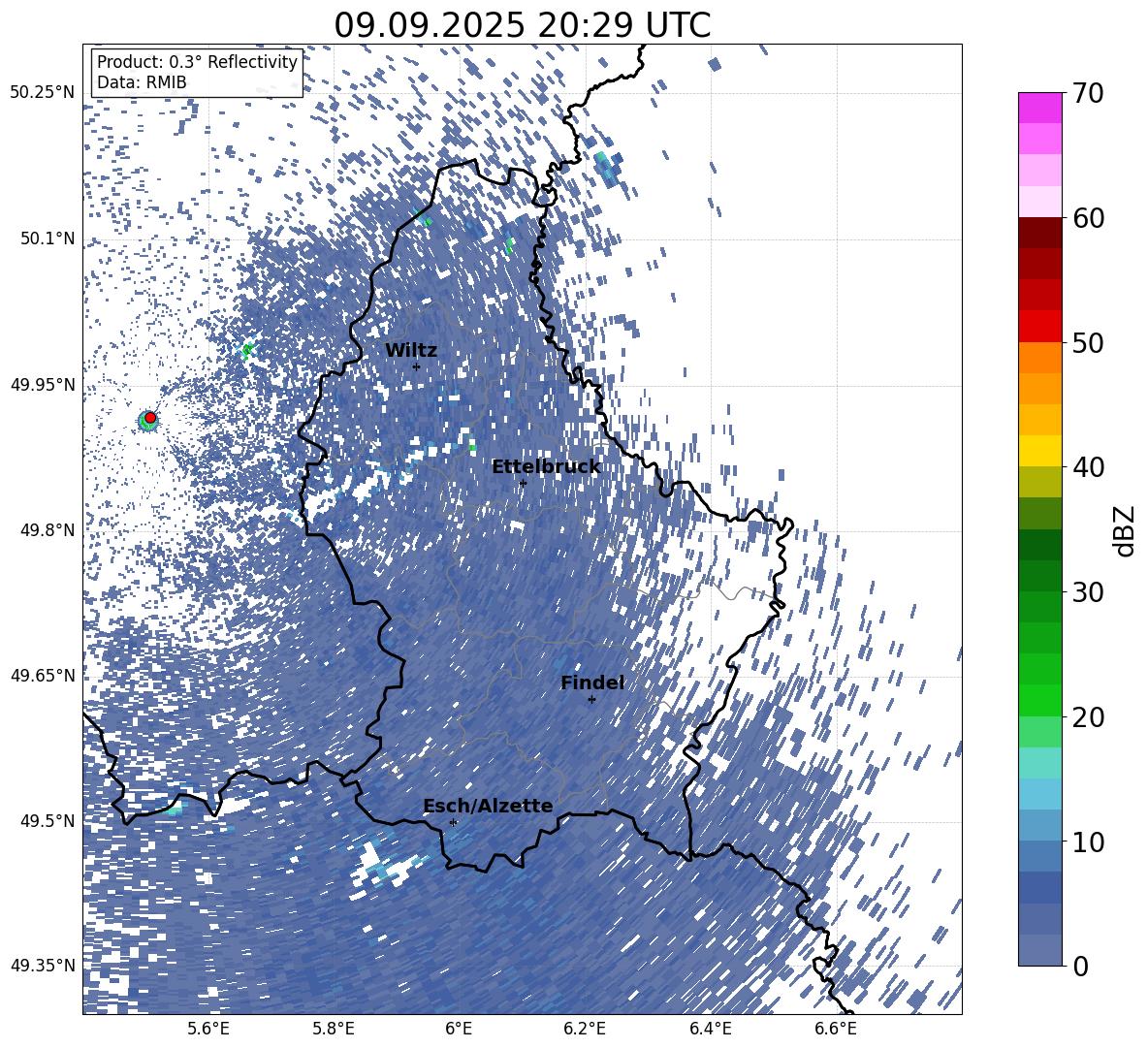Viewport: 1148px width, 1048px height.
Task: Click the dBZ colorbar axis label
Action: click(x=1125, y=530)
